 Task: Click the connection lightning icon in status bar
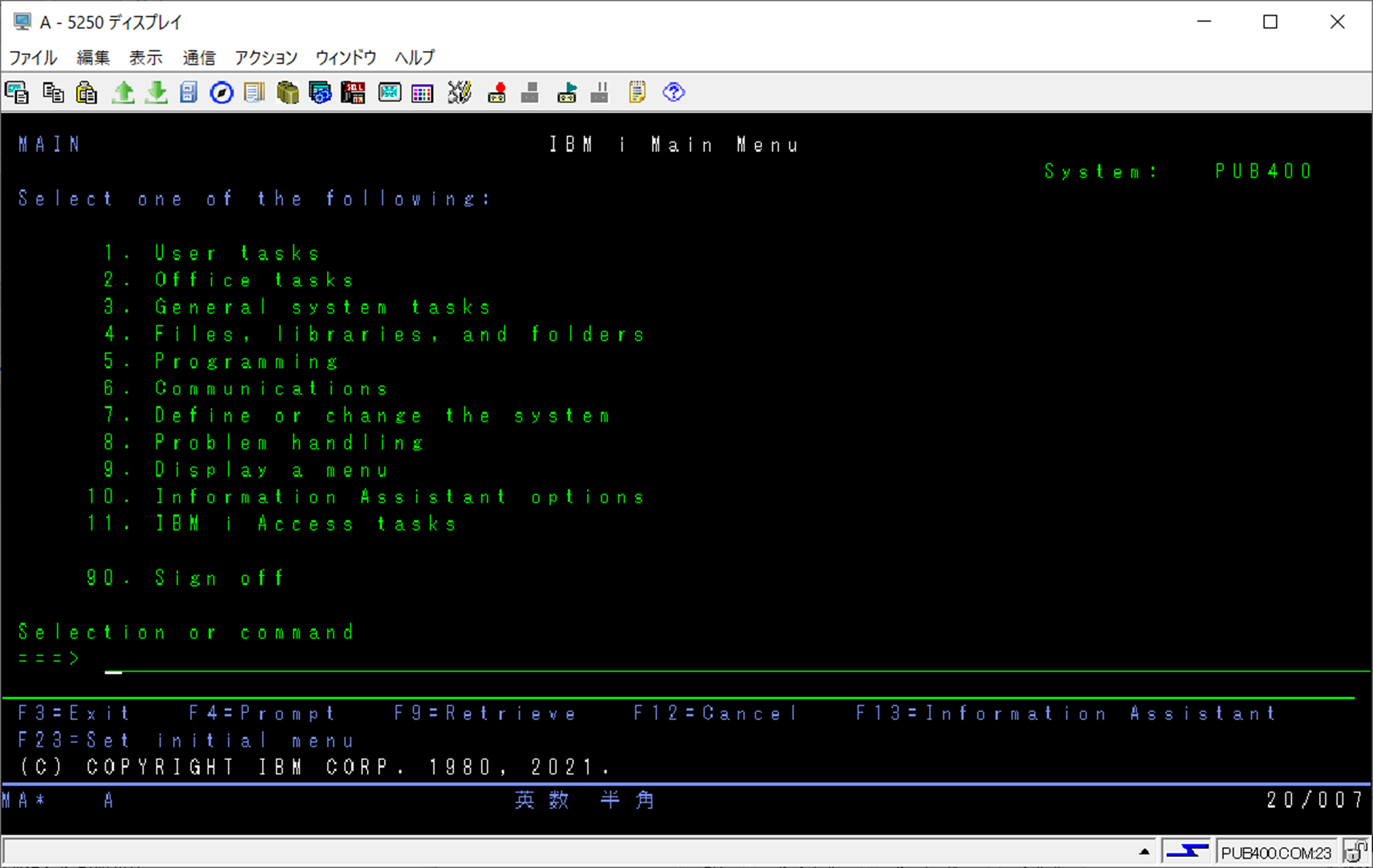point(1188,851)
